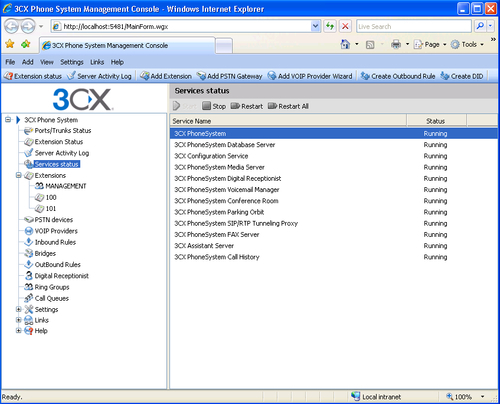
Task: Click the browser Stop loading icon
Action: pyautogui.click(x=345, y=26)
